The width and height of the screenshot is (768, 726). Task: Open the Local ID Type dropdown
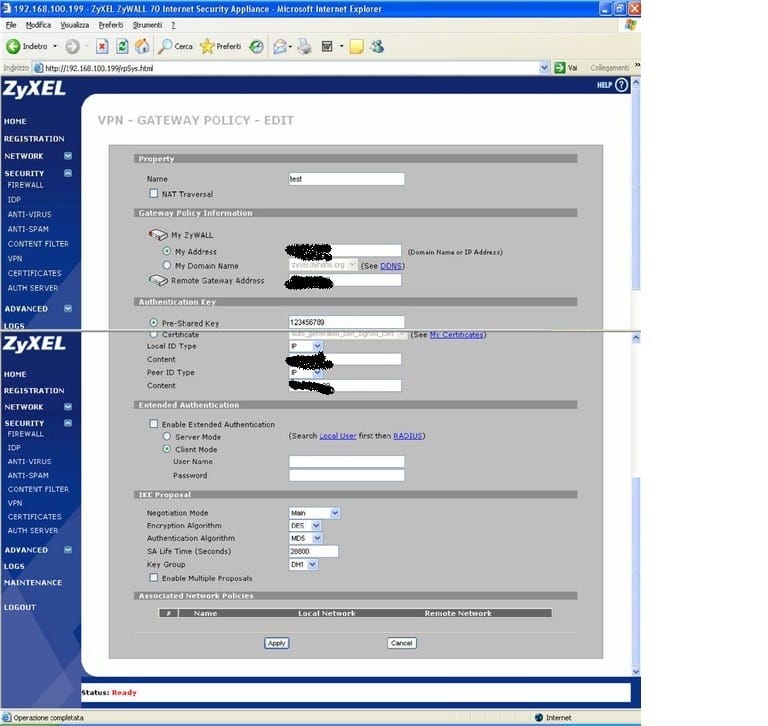pyautogui.click(x=306, y=346)
